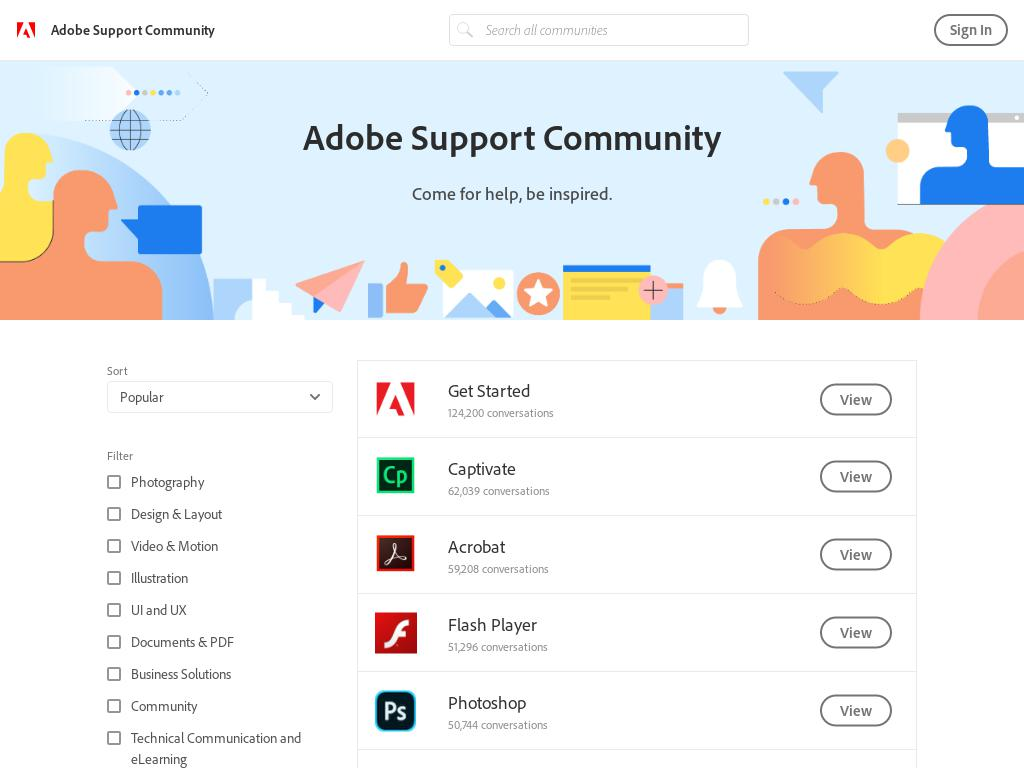The image size is (1024, 768).
Task: Open the Acrobat title link
Action: tap(476, 547)
